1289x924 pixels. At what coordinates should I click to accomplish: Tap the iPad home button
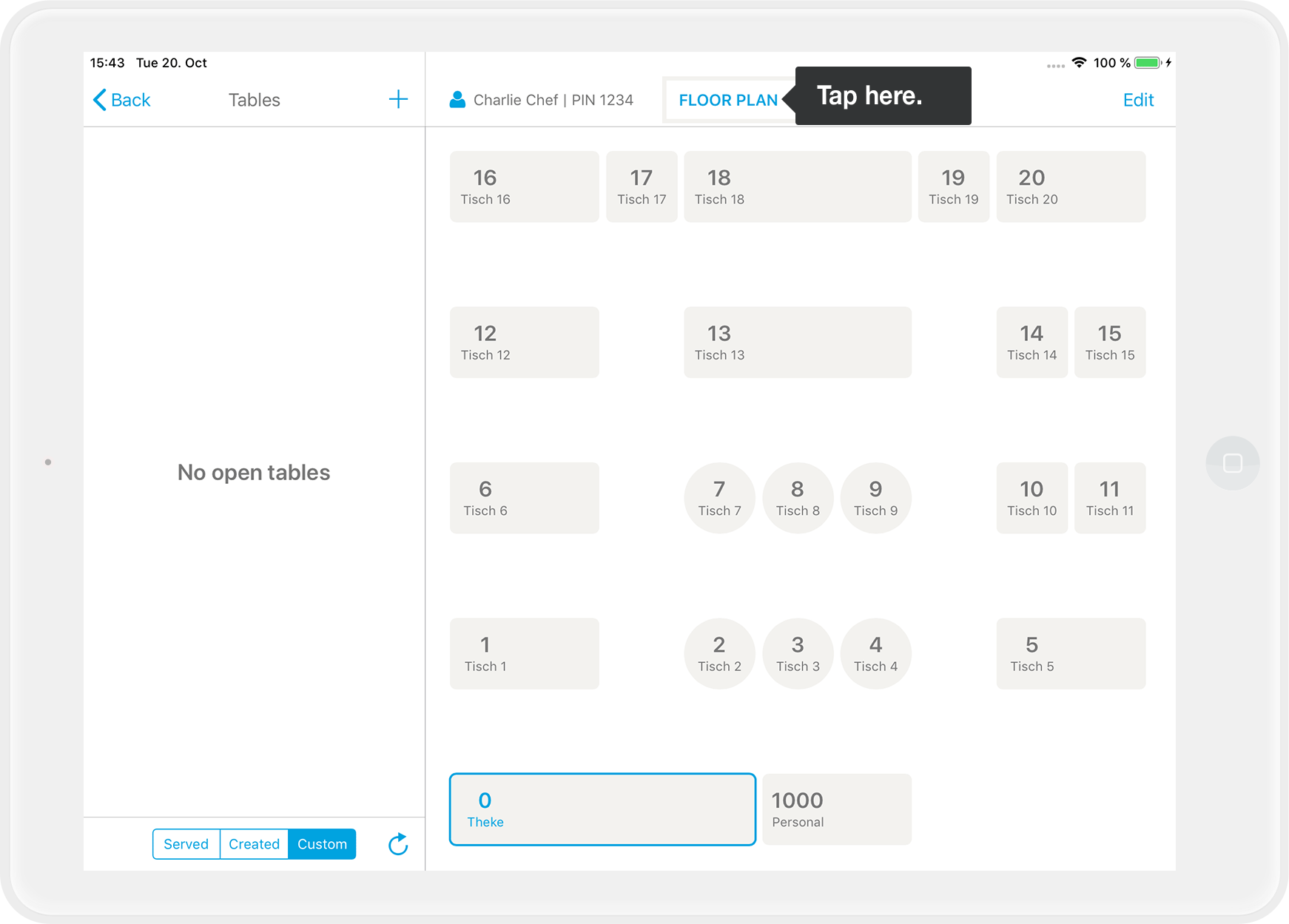coord(1233,463)
